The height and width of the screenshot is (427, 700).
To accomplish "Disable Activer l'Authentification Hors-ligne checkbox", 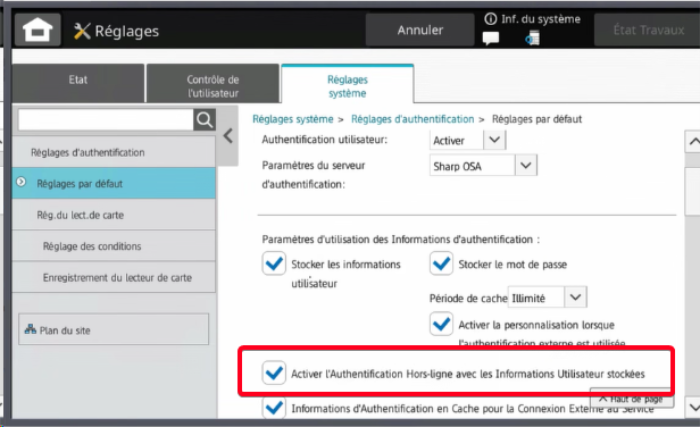I will [273, 373].
